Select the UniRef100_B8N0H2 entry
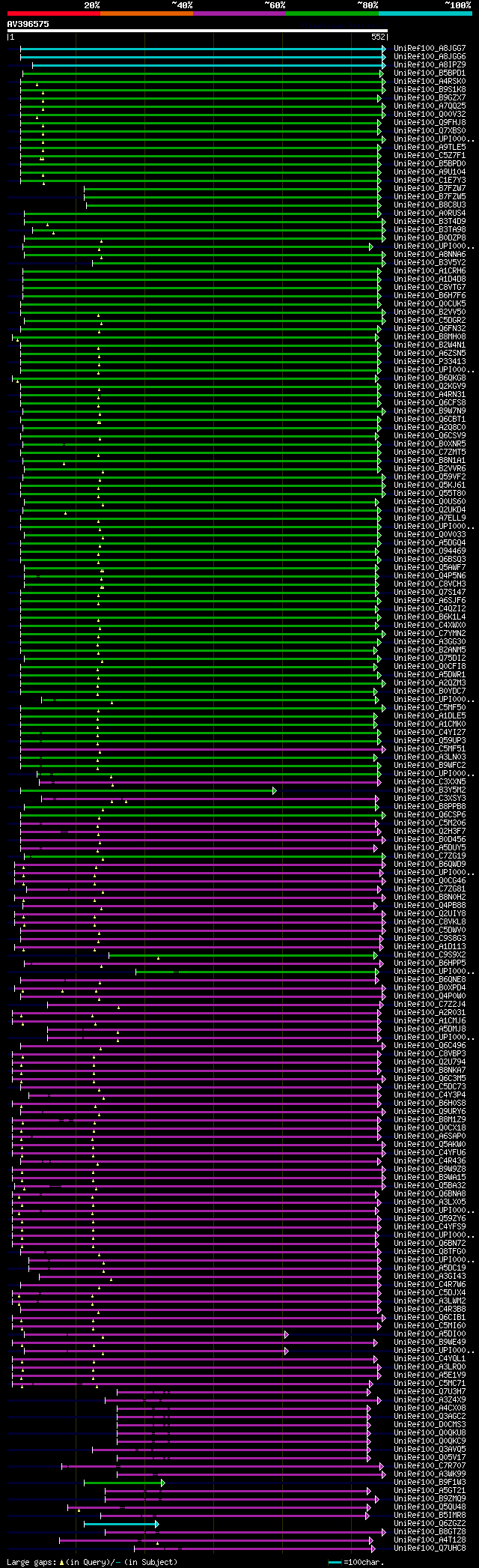The image size is (479, 1568). point(430,897)
